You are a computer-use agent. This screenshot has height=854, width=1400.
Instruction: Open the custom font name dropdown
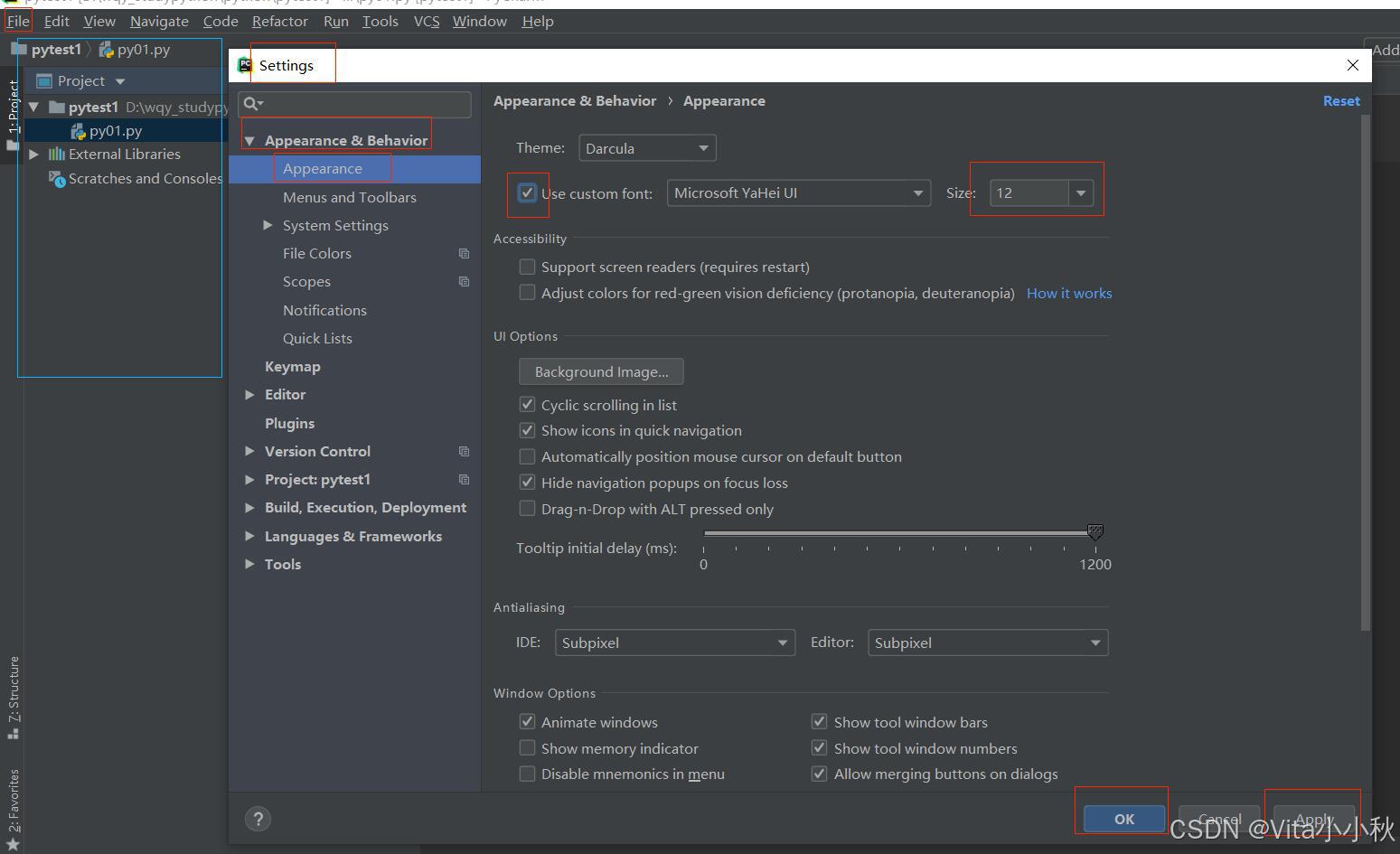point(799,192)
